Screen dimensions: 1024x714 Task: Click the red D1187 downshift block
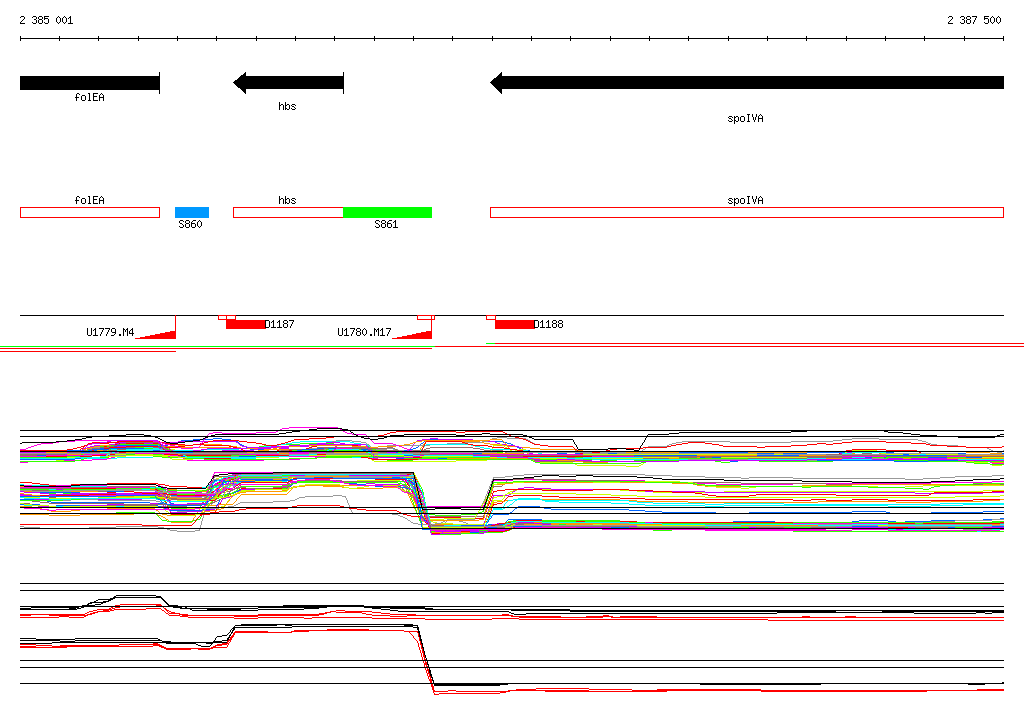(x=246, y=324)
